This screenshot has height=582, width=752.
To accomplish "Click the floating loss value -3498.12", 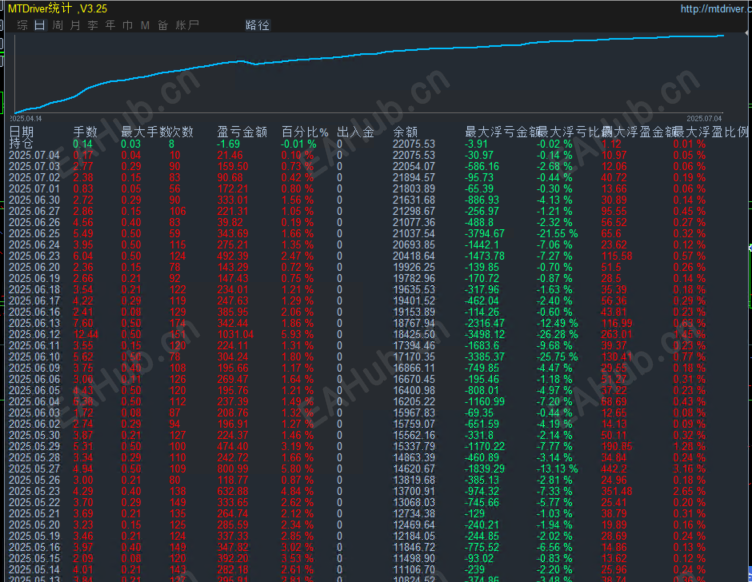I will pos(484,334).
